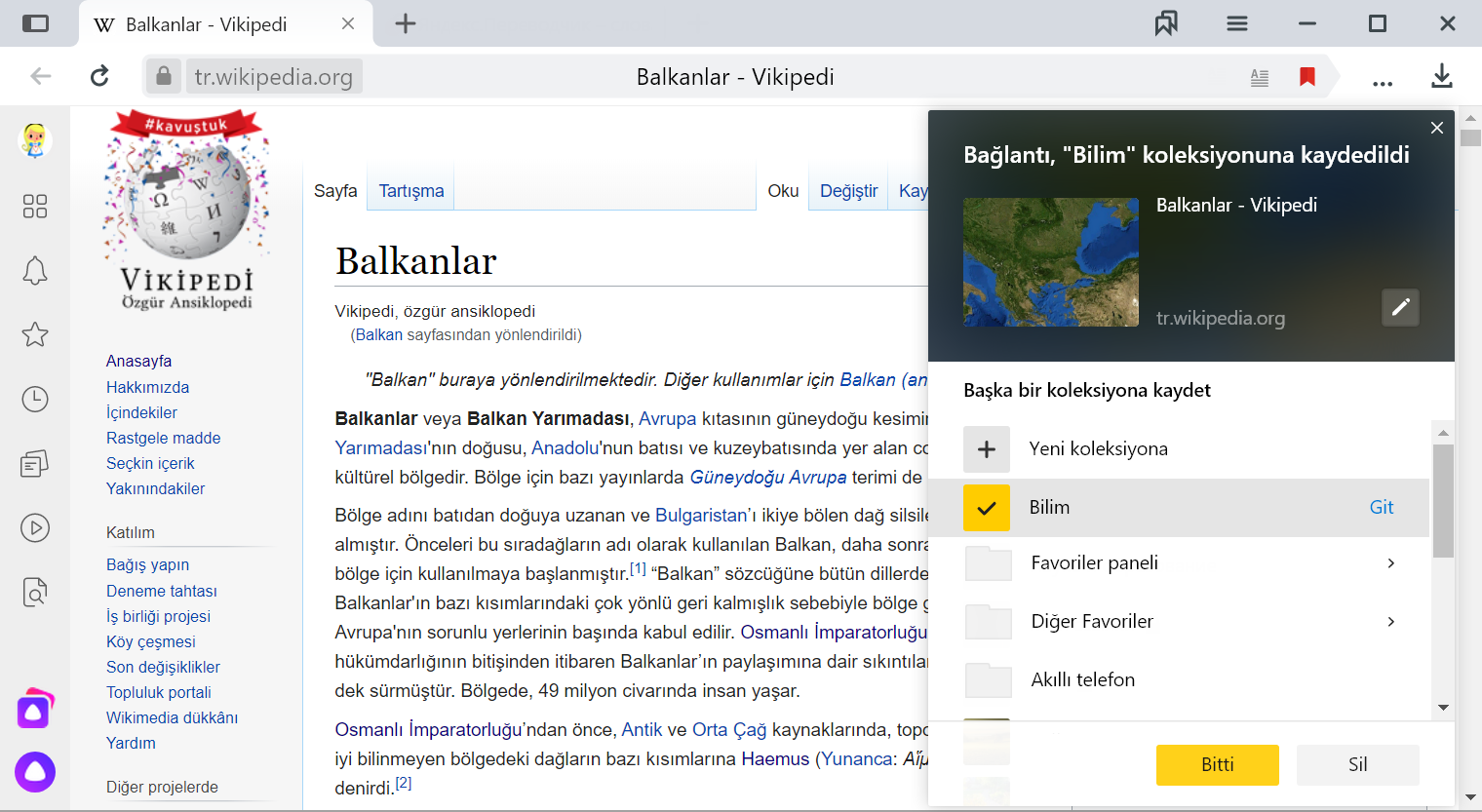Viewport: 1482px width, 812px height.
Task: Switch to the Değiştir tab
Action: tap(848, 191)
